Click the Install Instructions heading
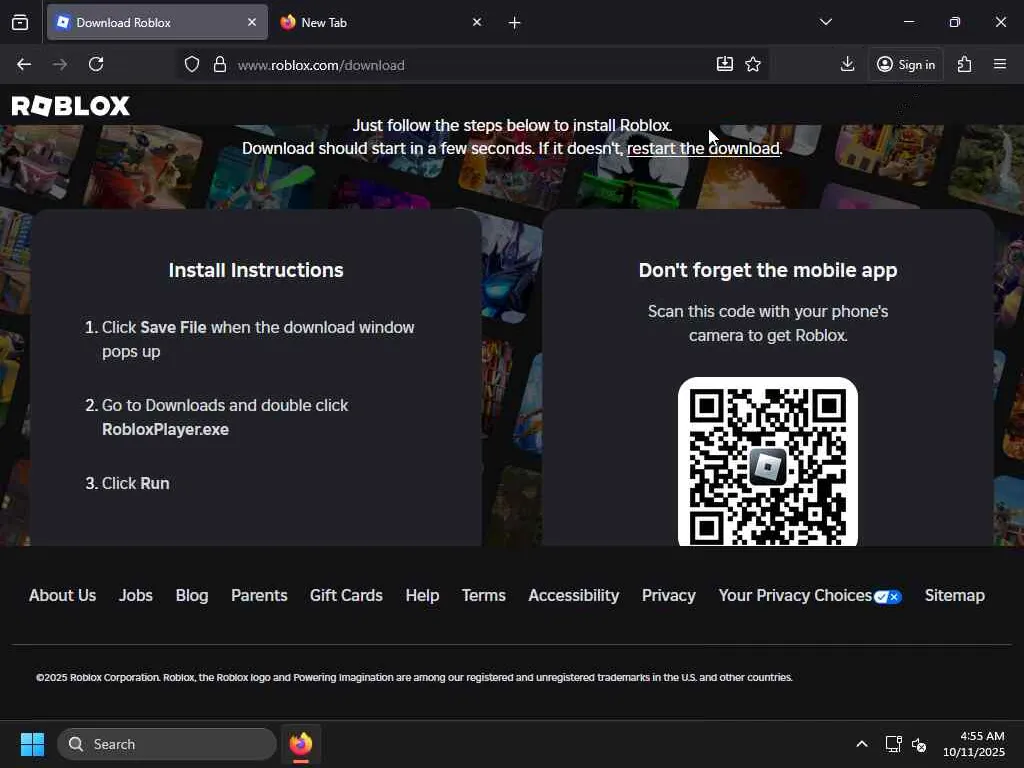Screen dimensions: 1024x768 [256, 270]
